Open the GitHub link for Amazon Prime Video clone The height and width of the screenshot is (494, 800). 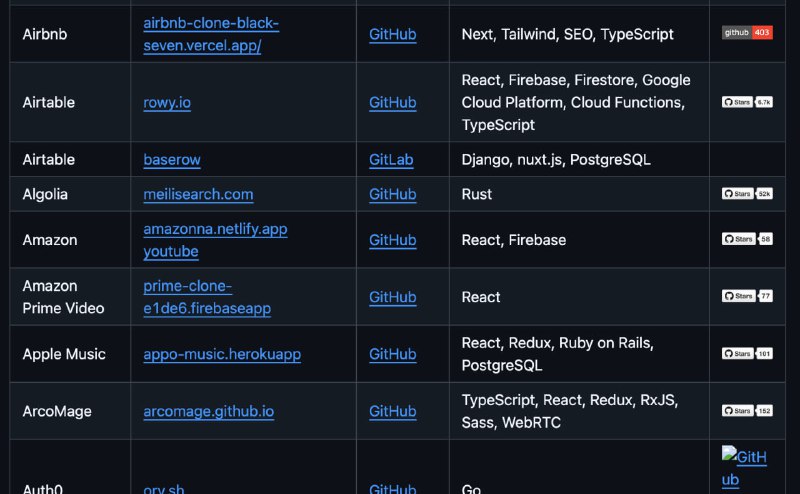[x=393, y=298]
